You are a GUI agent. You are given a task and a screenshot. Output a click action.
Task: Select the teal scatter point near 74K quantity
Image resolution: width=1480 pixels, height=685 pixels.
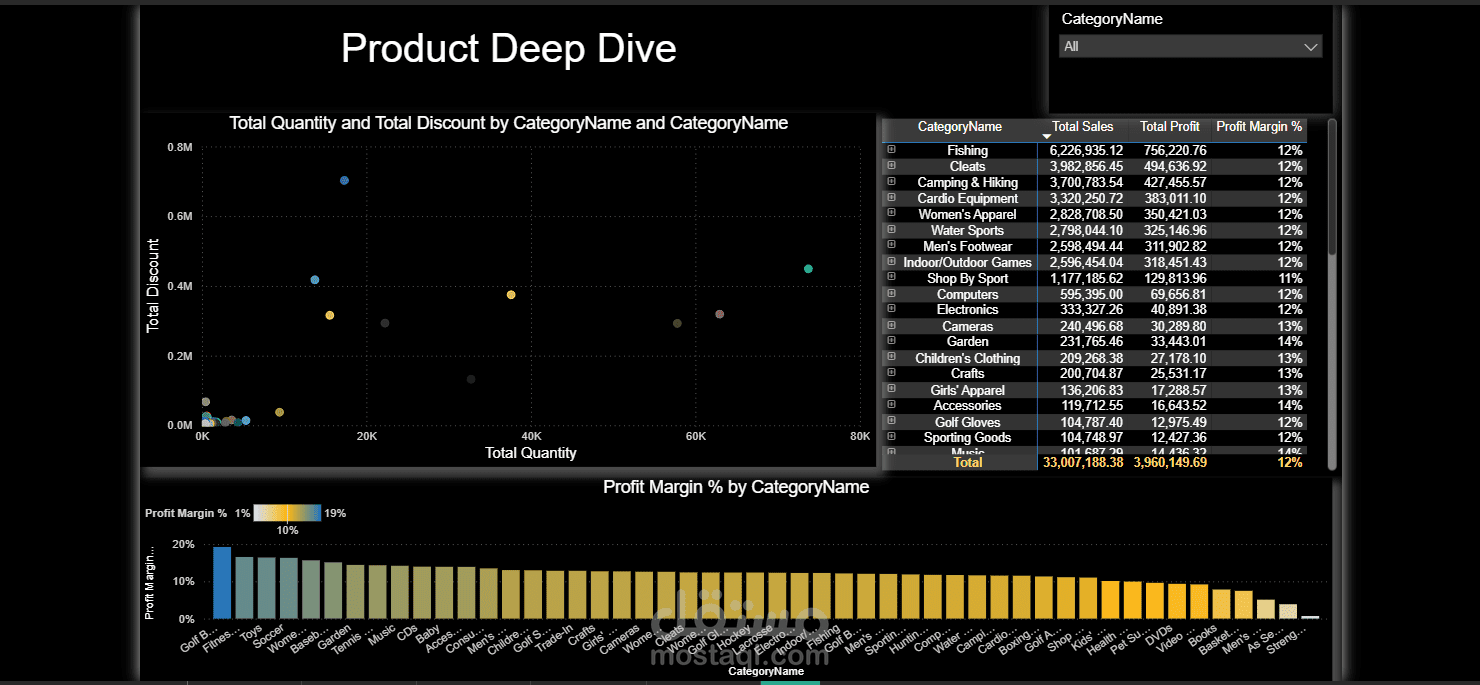[808, 268]
